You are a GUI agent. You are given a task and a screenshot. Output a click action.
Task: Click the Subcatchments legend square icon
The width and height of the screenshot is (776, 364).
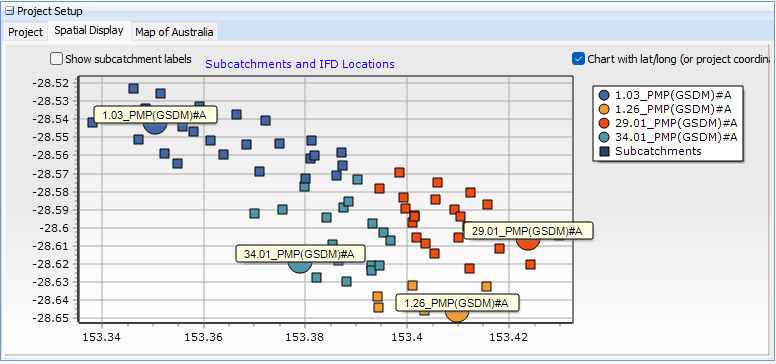[x=604, y=151]
